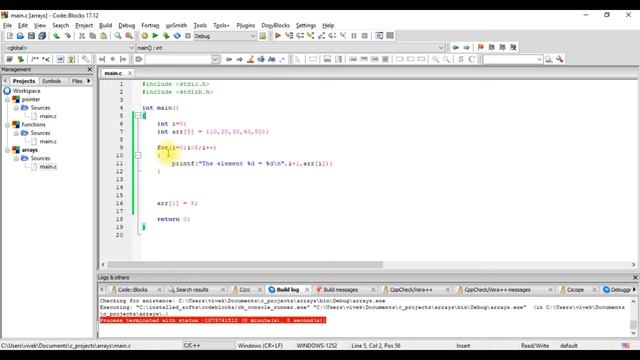The image size is (640, 360).
Task: Click the editor horizontal scrollbar
Action: [245, 264]
